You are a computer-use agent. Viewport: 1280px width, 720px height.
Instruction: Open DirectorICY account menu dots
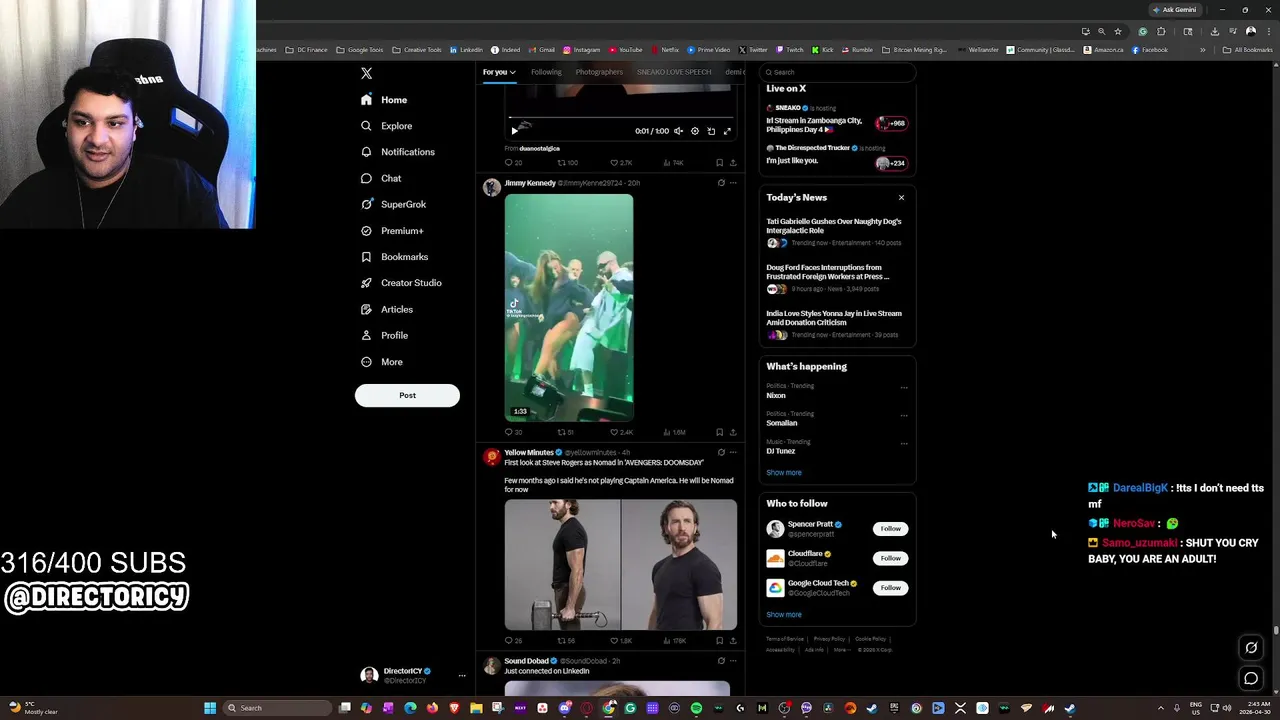tap(462, 676)
